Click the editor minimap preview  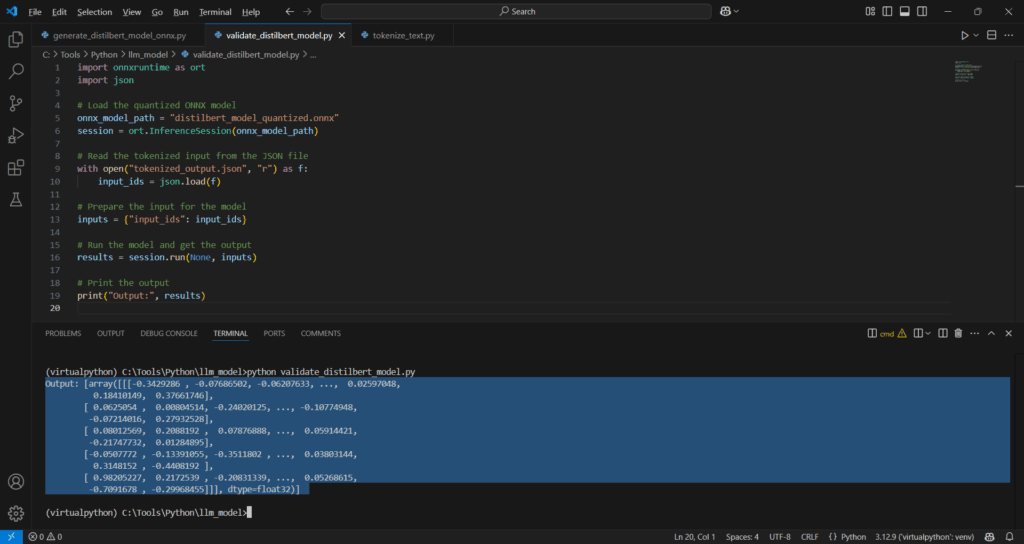tap(968, 71)
